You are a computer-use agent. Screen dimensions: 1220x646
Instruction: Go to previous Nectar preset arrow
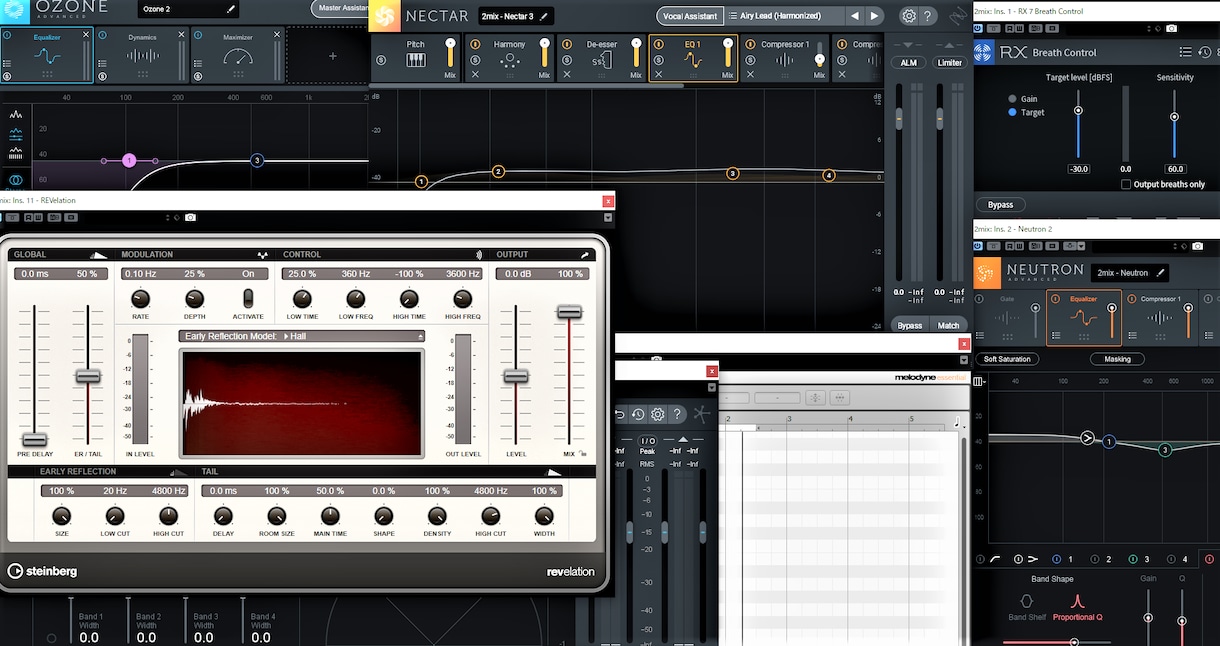pyautogui.click(x=854, y=16)
